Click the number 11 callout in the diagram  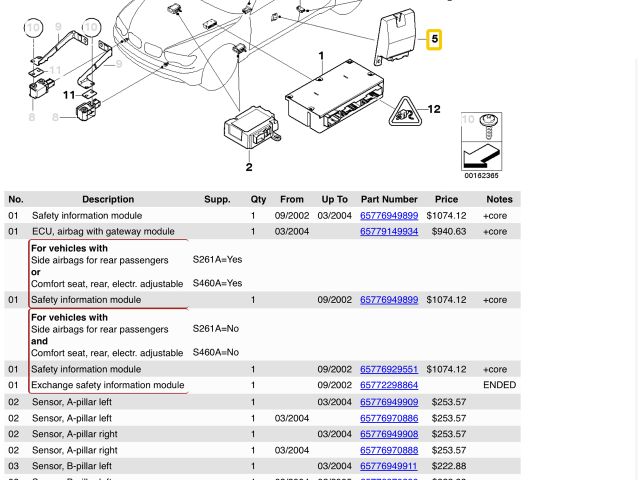(x=69, y=95)
